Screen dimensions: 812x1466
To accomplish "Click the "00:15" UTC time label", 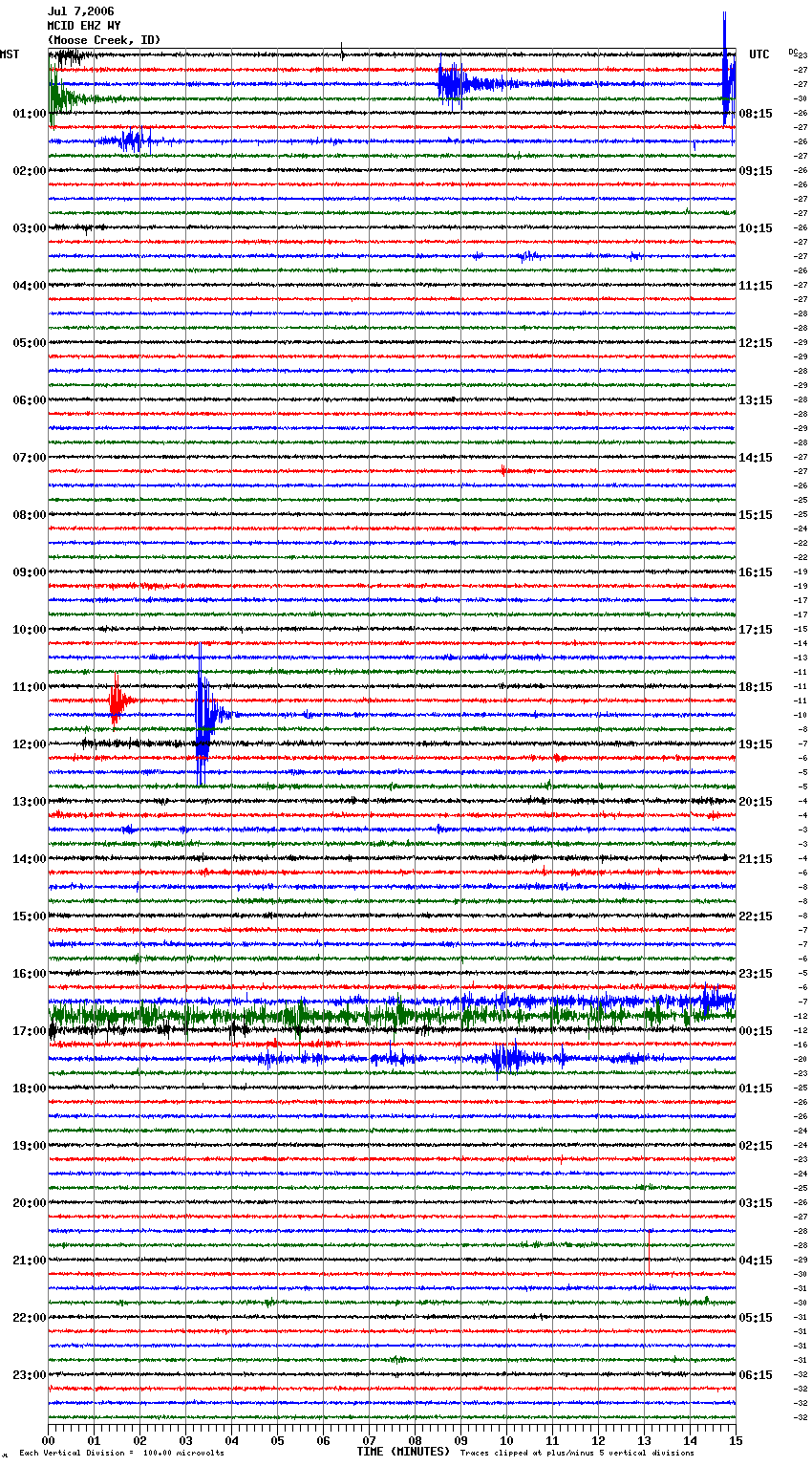I will tap(756, 1031).
